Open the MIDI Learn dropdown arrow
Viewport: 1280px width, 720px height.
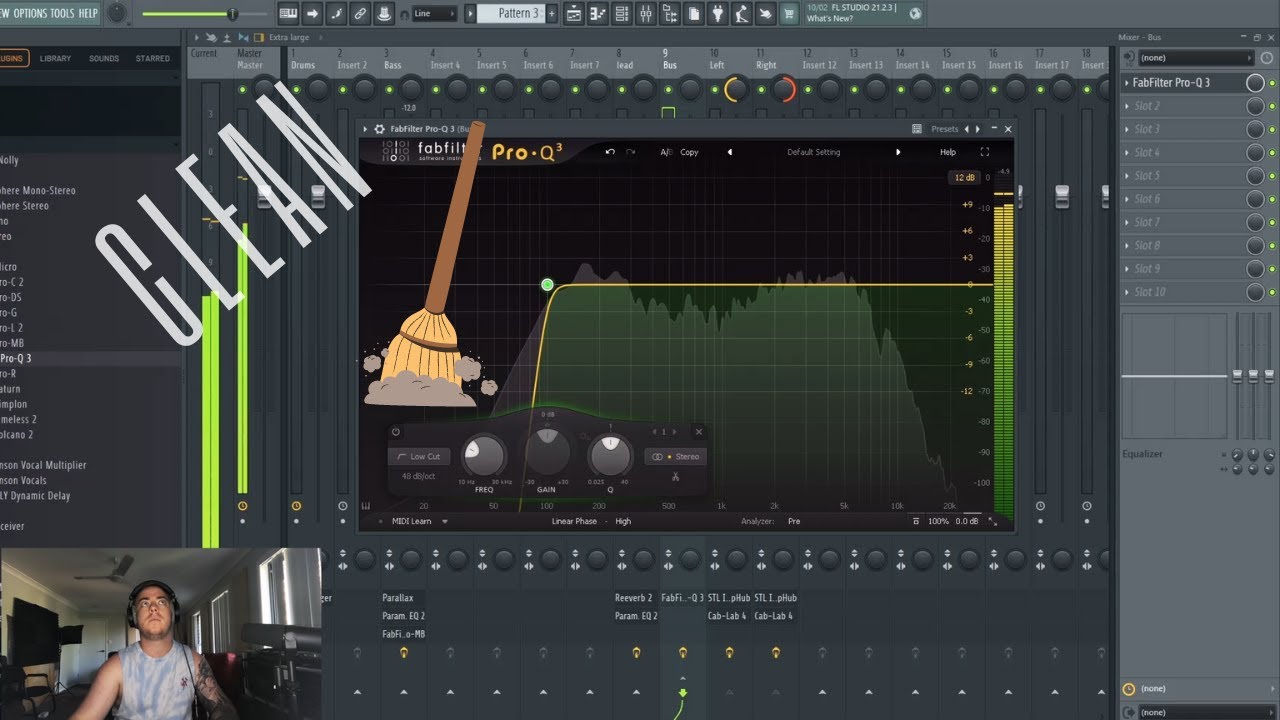445,521
